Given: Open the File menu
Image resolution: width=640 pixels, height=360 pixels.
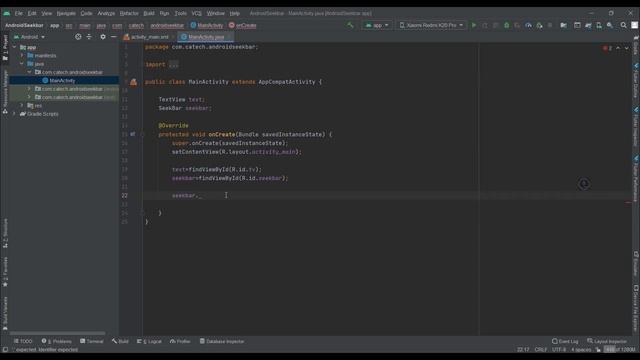Looking at the screenshot, I should point(18,13).
